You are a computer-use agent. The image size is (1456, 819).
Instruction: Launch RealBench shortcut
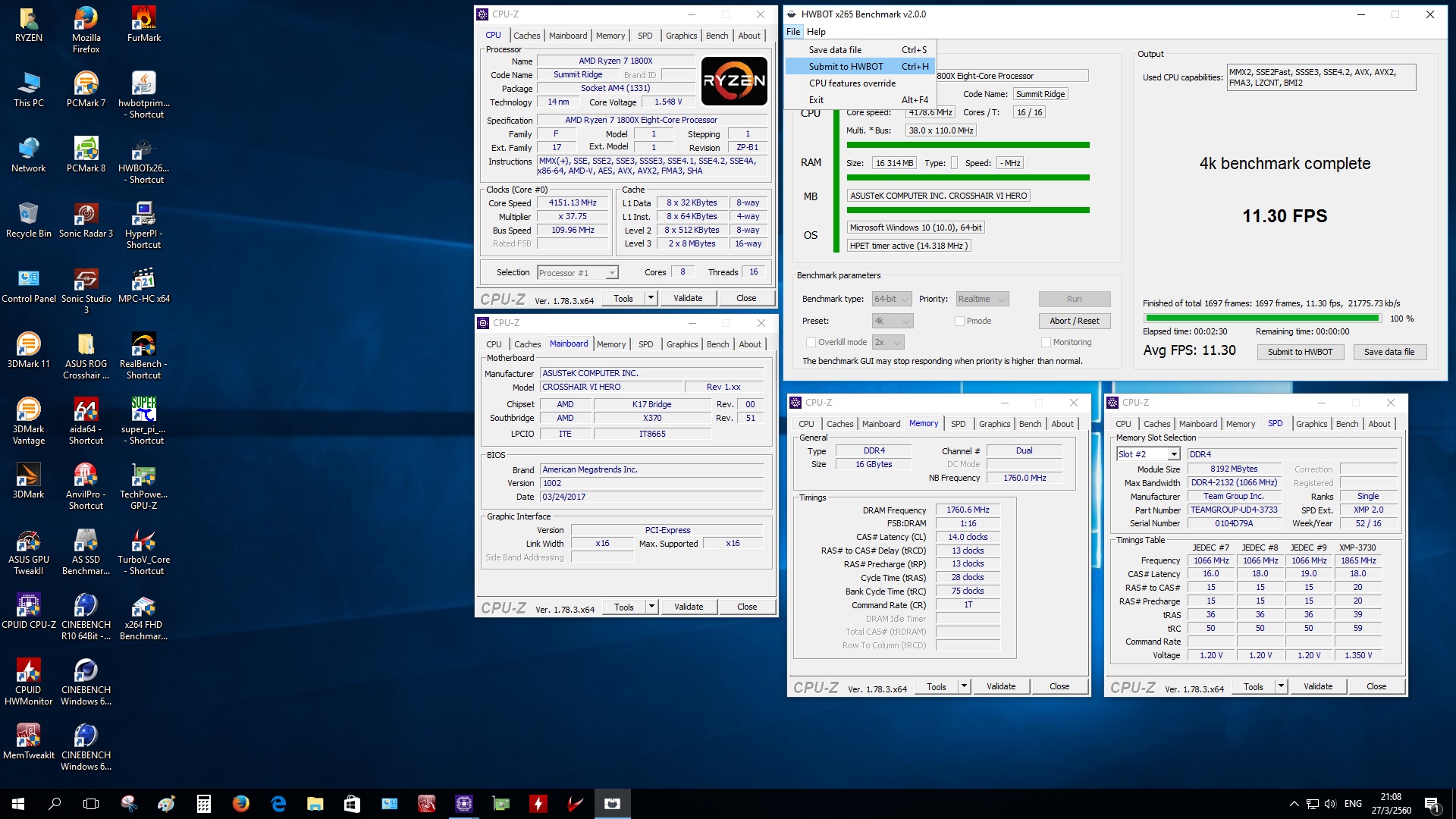click(x=143, y=356)
